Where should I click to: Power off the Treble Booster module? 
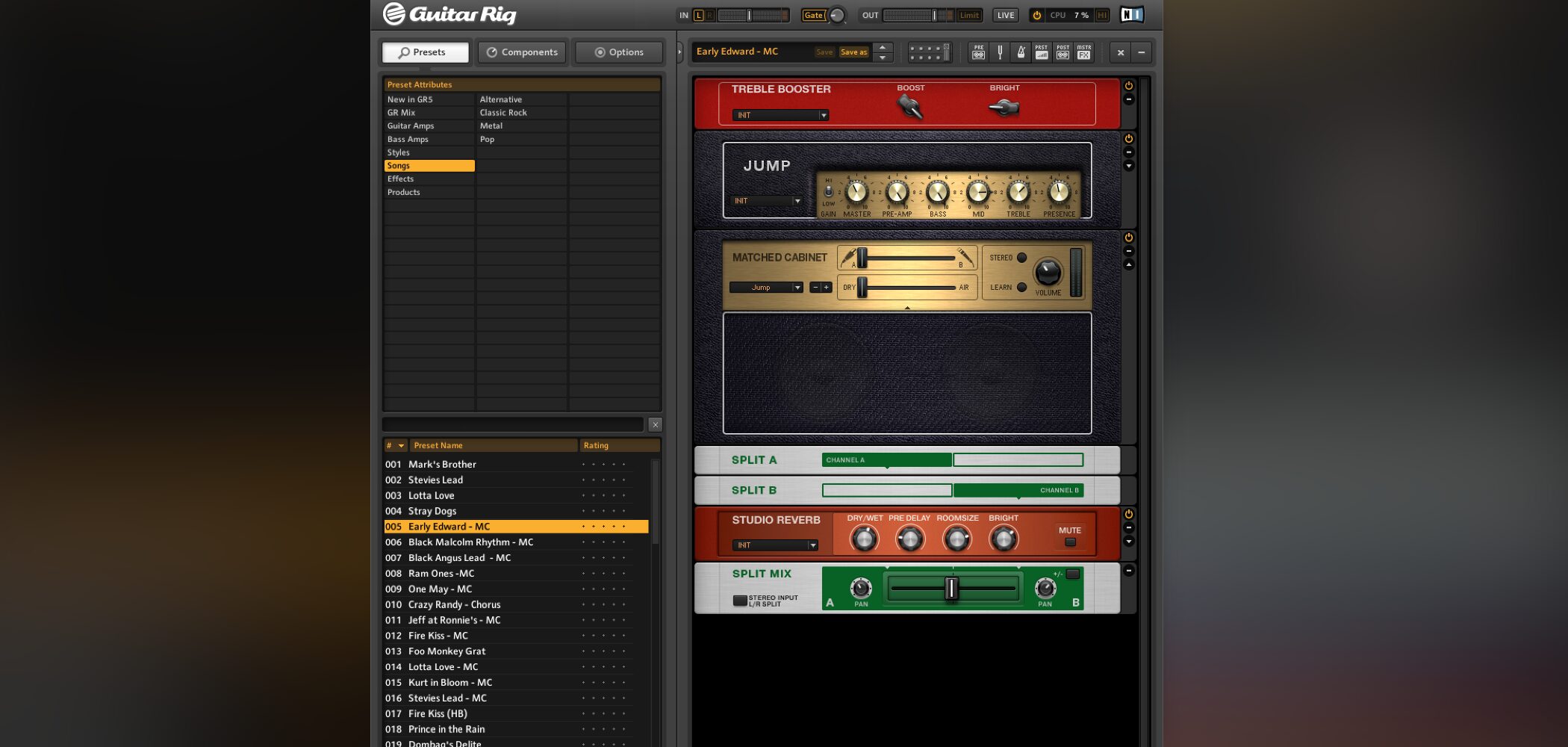tap(1129, 86)
